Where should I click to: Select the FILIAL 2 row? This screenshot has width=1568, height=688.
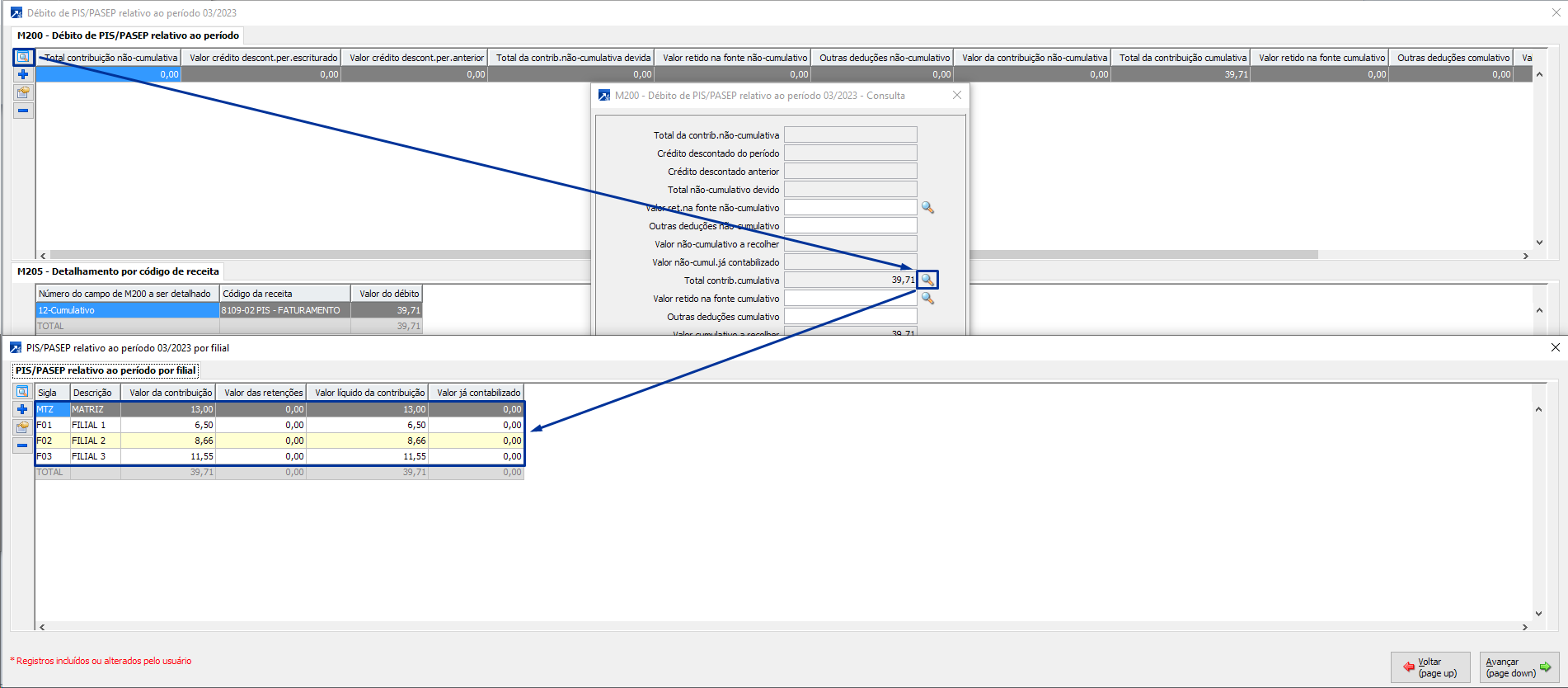coord(279,441)
